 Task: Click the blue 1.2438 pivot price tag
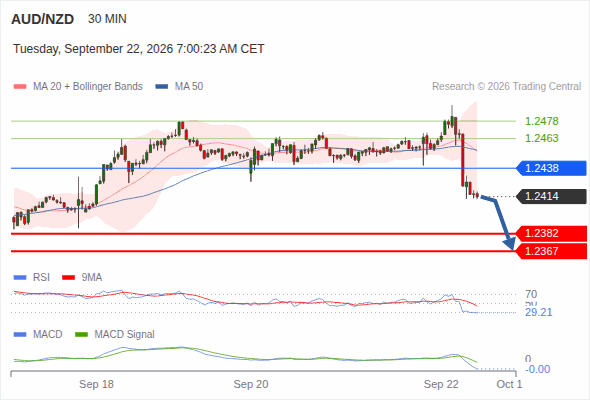pyautogui.click(x=551, y=168)
